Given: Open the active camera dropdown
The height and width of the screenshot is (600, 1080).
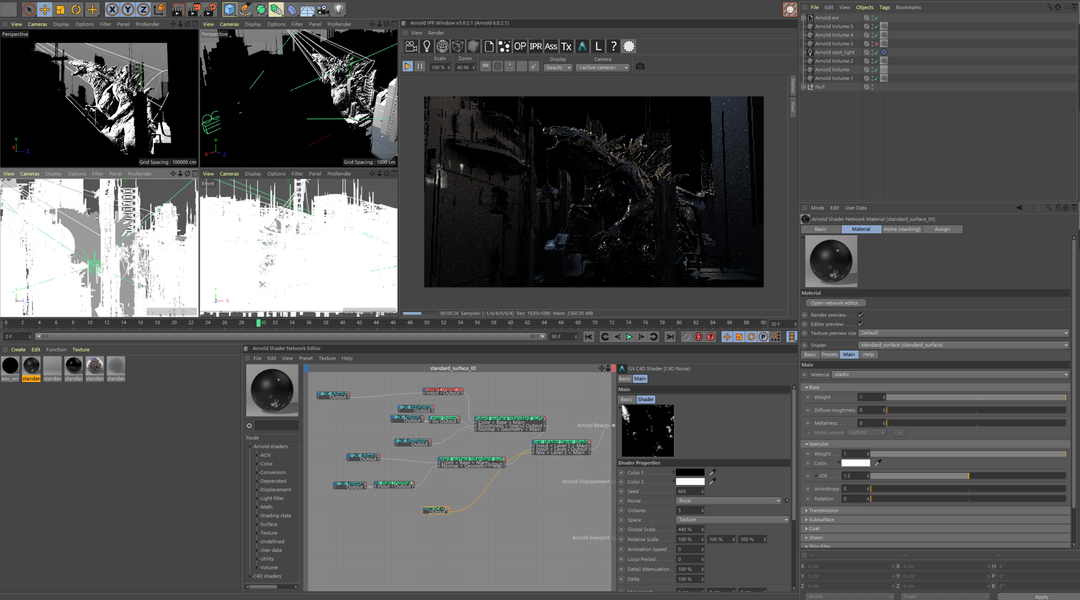Looking at the screenshot, I should [x=603, y=68].
